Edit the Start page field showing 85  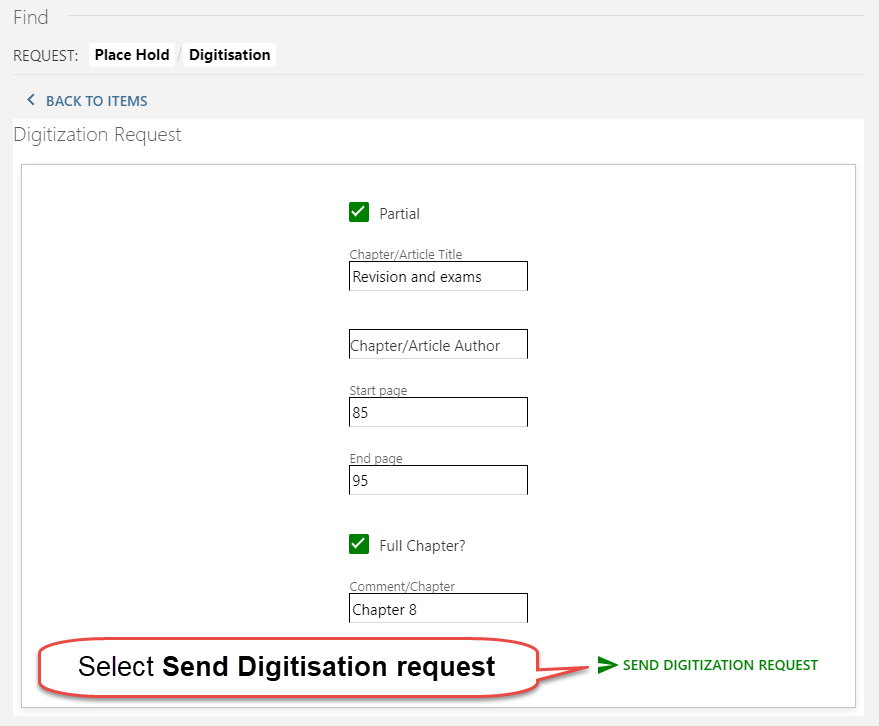tap(438, 412)
